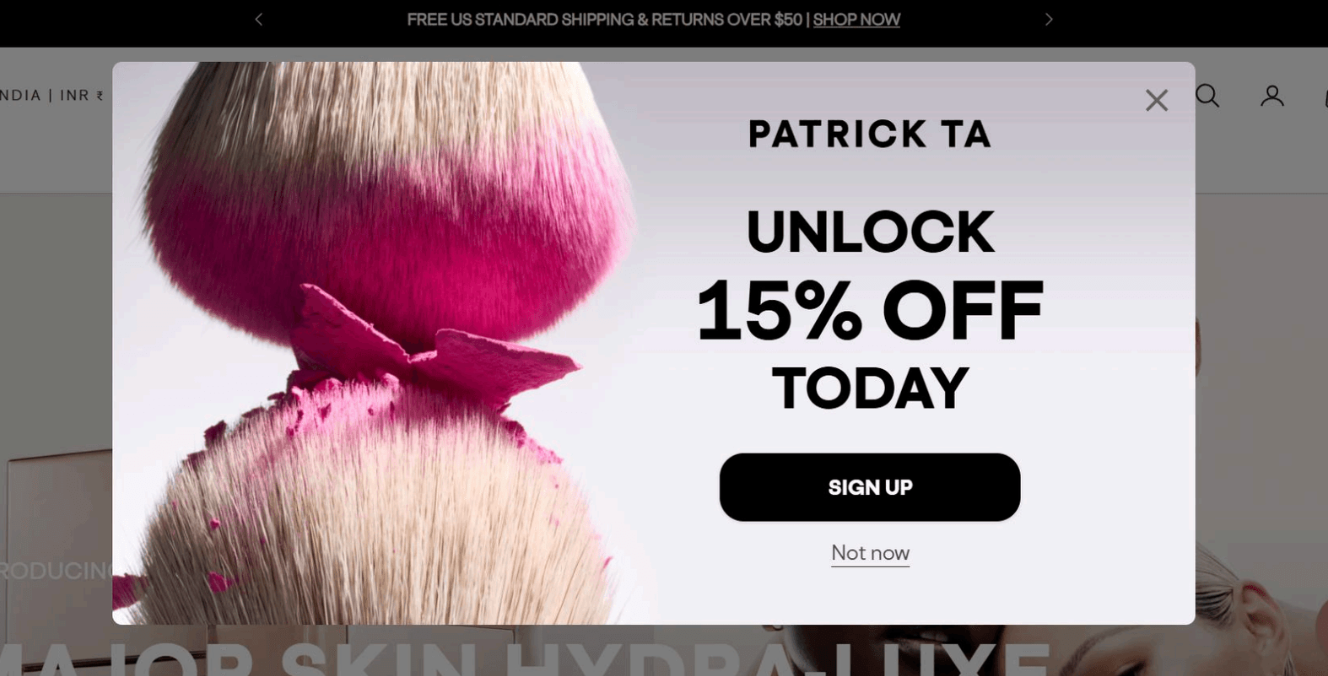Advance to next announcement with right arrow
The image size is (1328, 676).
[x=1048, y=19]
